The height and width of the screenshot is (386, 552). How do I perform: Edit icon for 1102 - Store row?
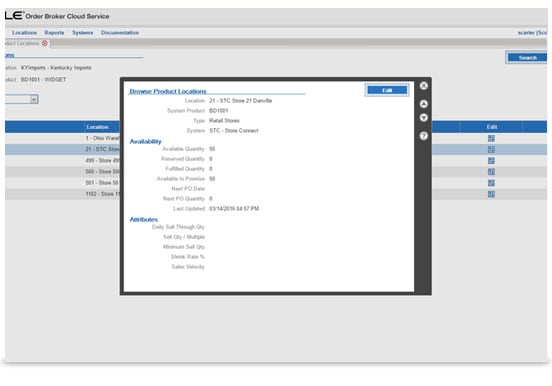pos(491,194)
